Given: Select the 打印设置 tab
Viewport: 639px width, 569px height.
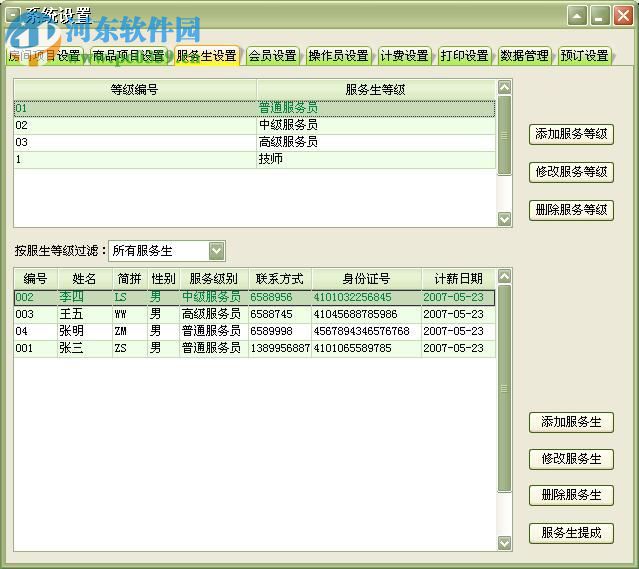Looking at the screenshot, I should [465, 56].
